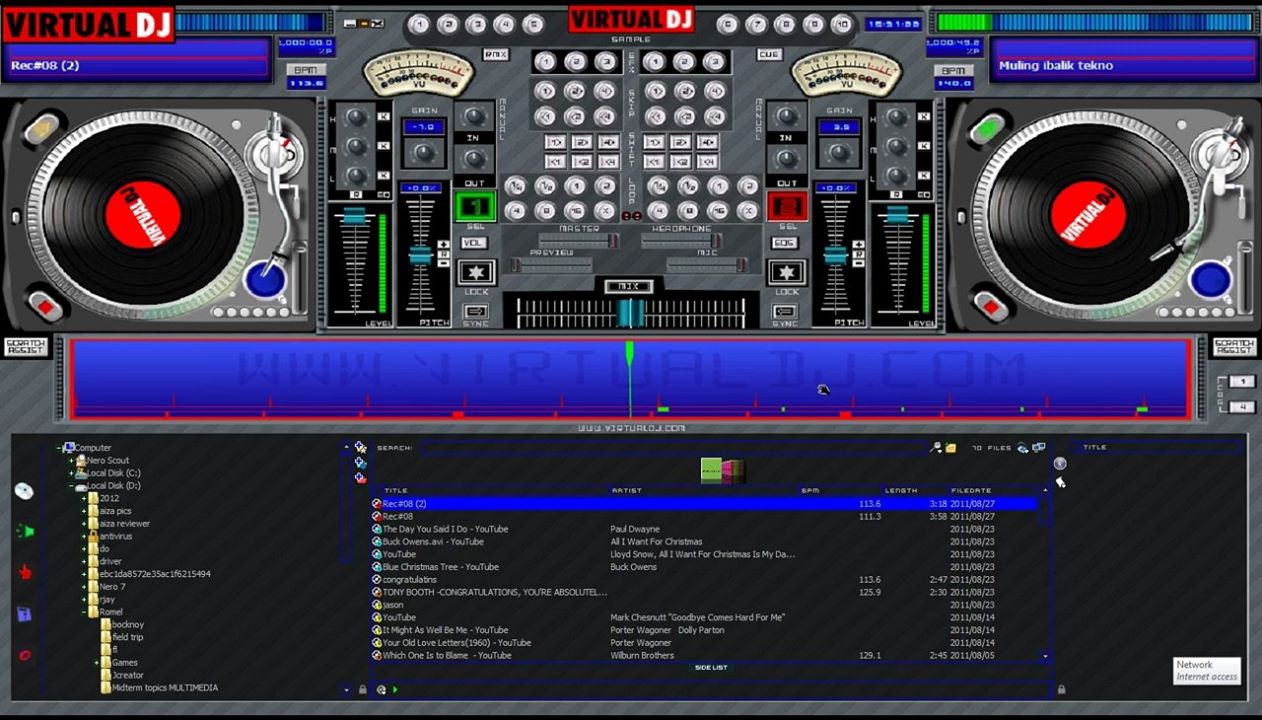Select left deck with green 1 button
Viewport: 1262px width, 720px height.
coord(475,206)
